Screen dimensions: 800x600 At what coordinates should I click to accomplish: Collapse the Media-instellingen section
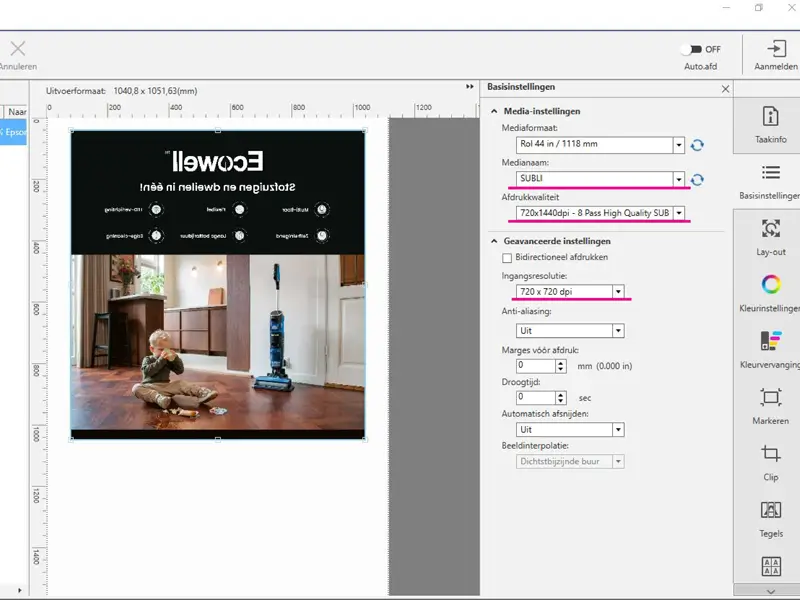coord(494,111)
